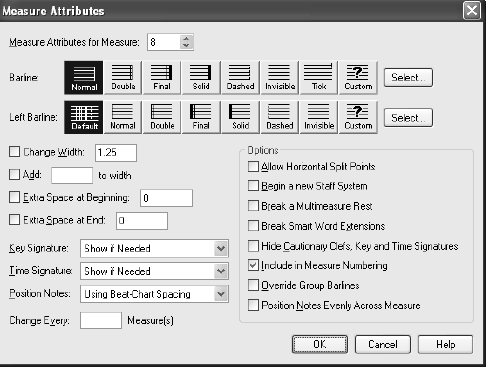Check Break a Multimeasure Rest
This screenshot has width=486, height=367.
click(253, 206)
